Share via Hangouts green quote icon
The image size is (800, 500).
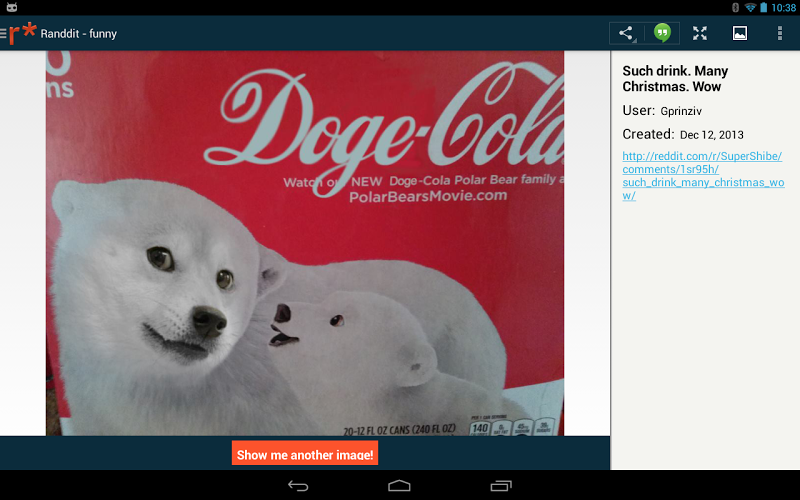(x=662, y=33)
